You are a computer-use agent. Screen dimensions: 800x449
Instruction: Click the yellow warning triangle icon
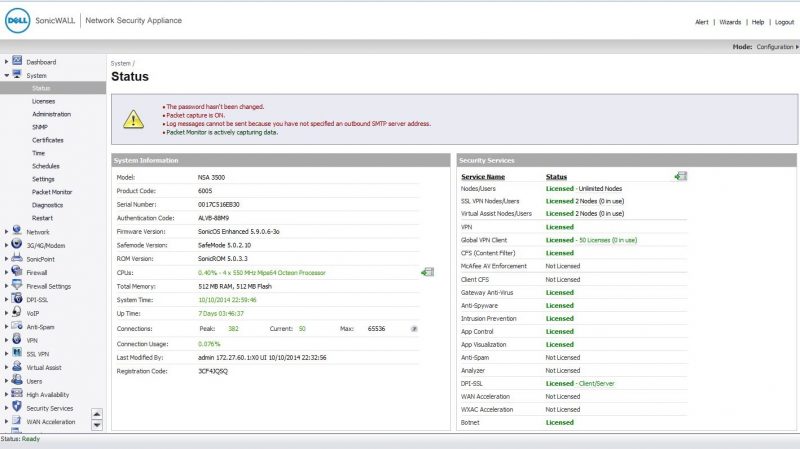click(x=133, y=119)
